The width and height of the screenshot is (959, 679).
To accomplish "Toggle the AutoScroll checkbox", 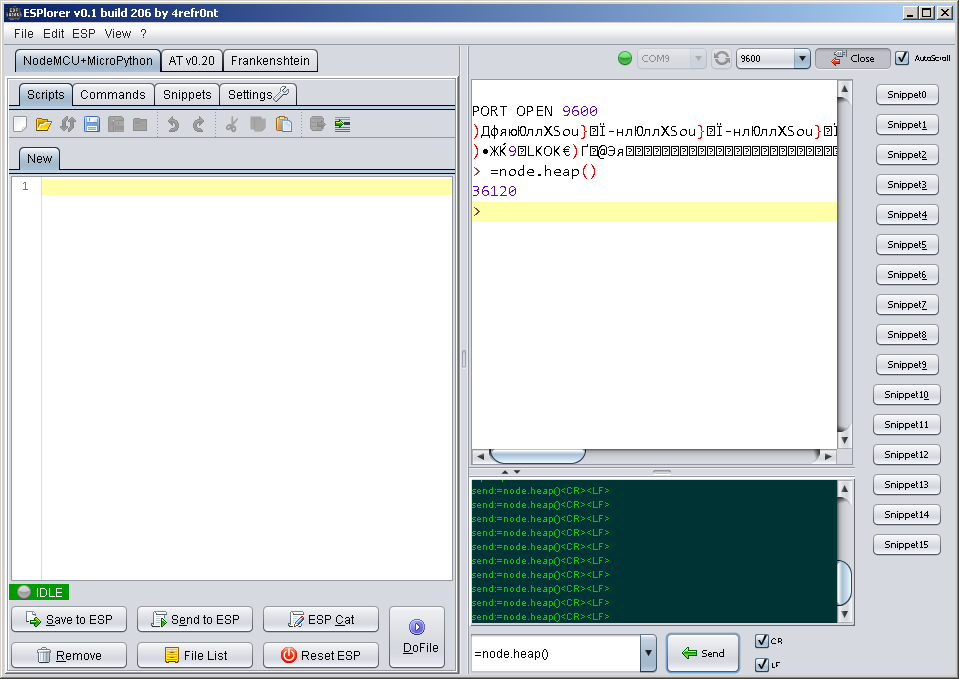I will click(902, 58).
